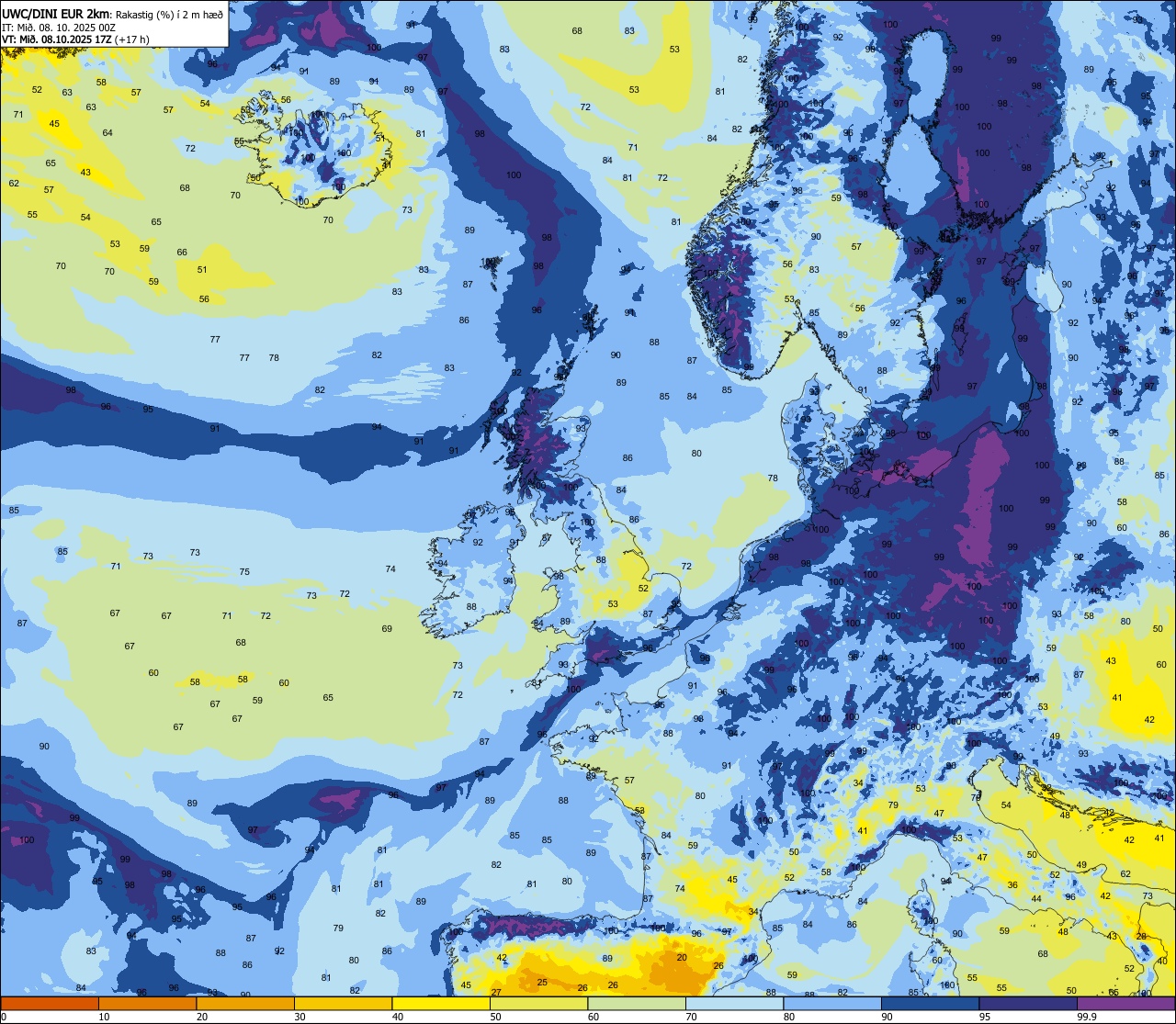Click the map value '64' west of Iceland
This screenshot has height=1024, width=1176.
pos(107,133)
